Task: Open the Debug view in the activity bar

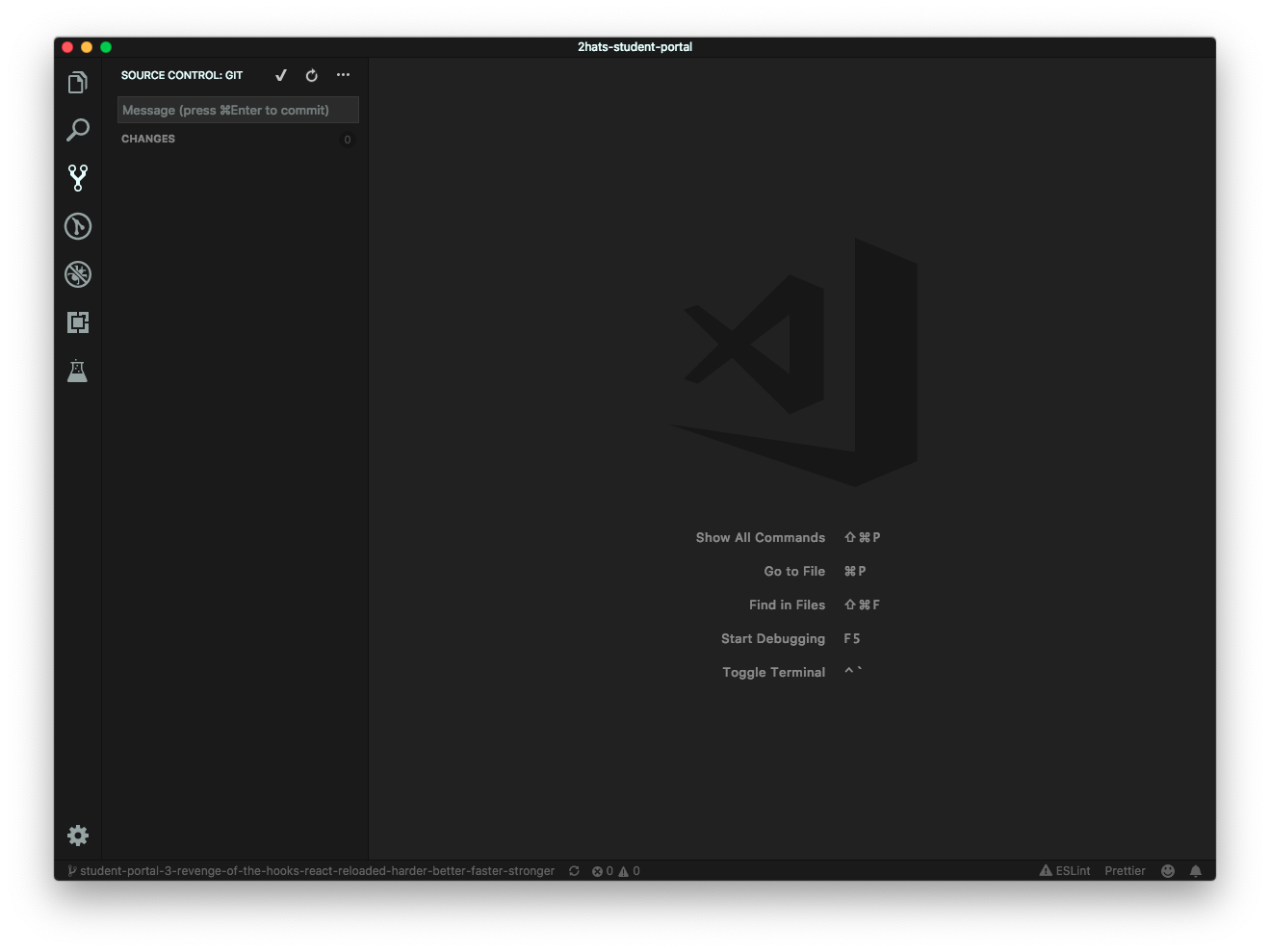Action: tap(77, 226)
